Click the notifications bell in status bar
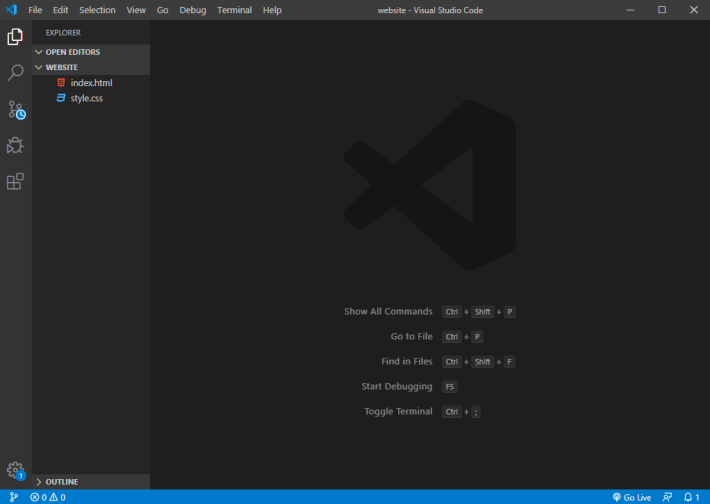 tap(691, 497)
